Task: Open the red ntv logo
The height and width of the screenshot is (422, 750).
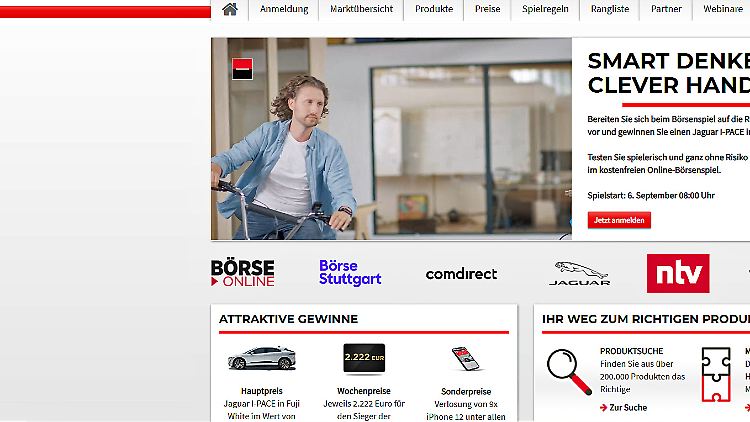Action: (678, 273)
